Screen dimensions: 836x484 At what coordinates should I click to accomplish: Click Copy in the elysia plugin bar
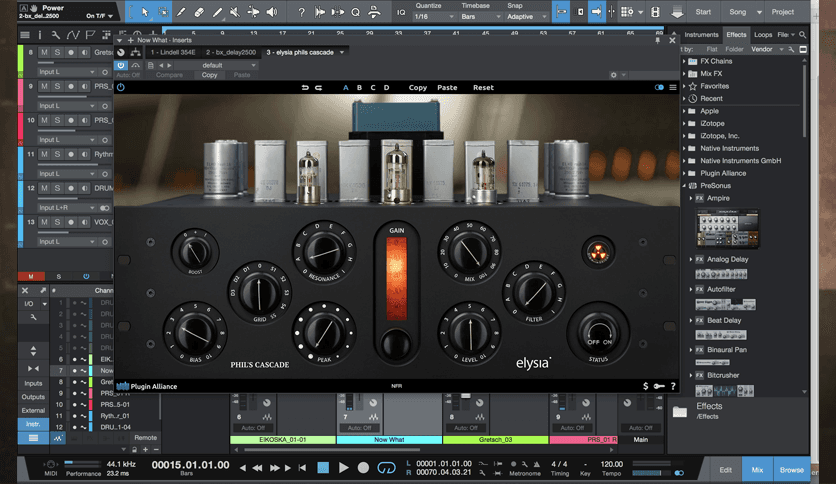point(417,87)
